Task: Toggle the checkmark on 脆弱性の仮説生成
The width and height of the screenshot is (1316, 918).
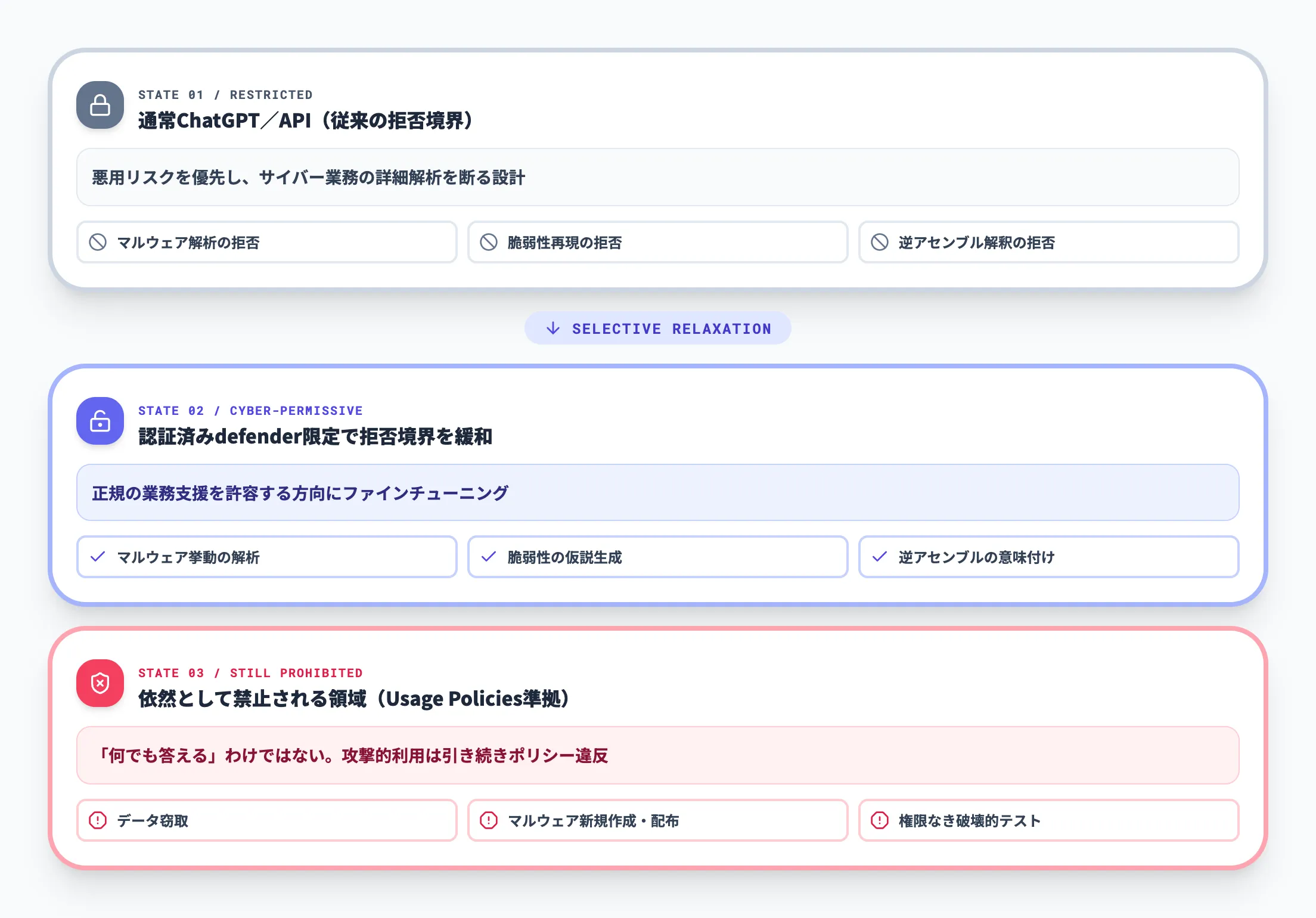Action: coord(489,557)
